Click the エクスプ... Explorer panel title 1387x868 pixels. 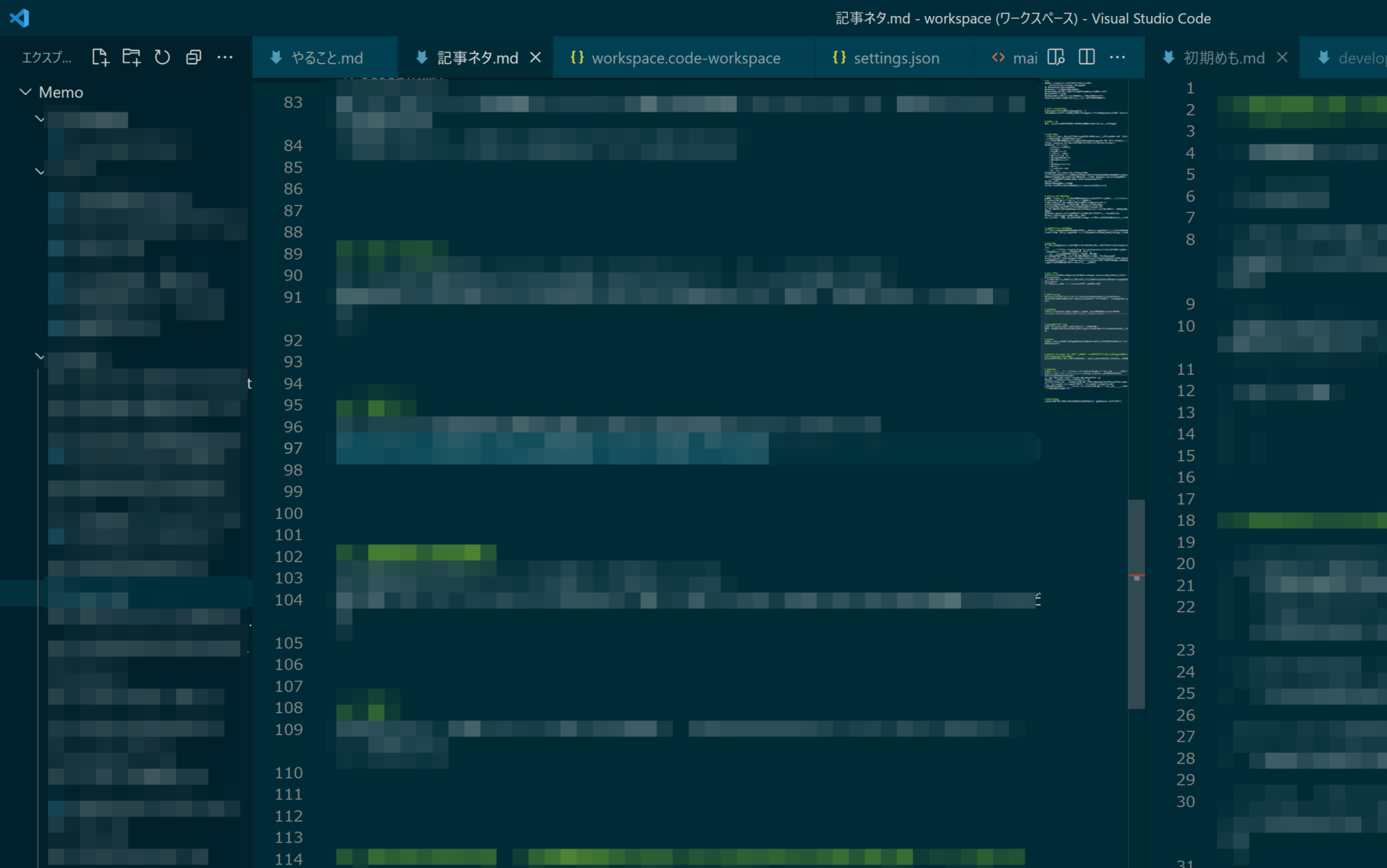point(46,58)
